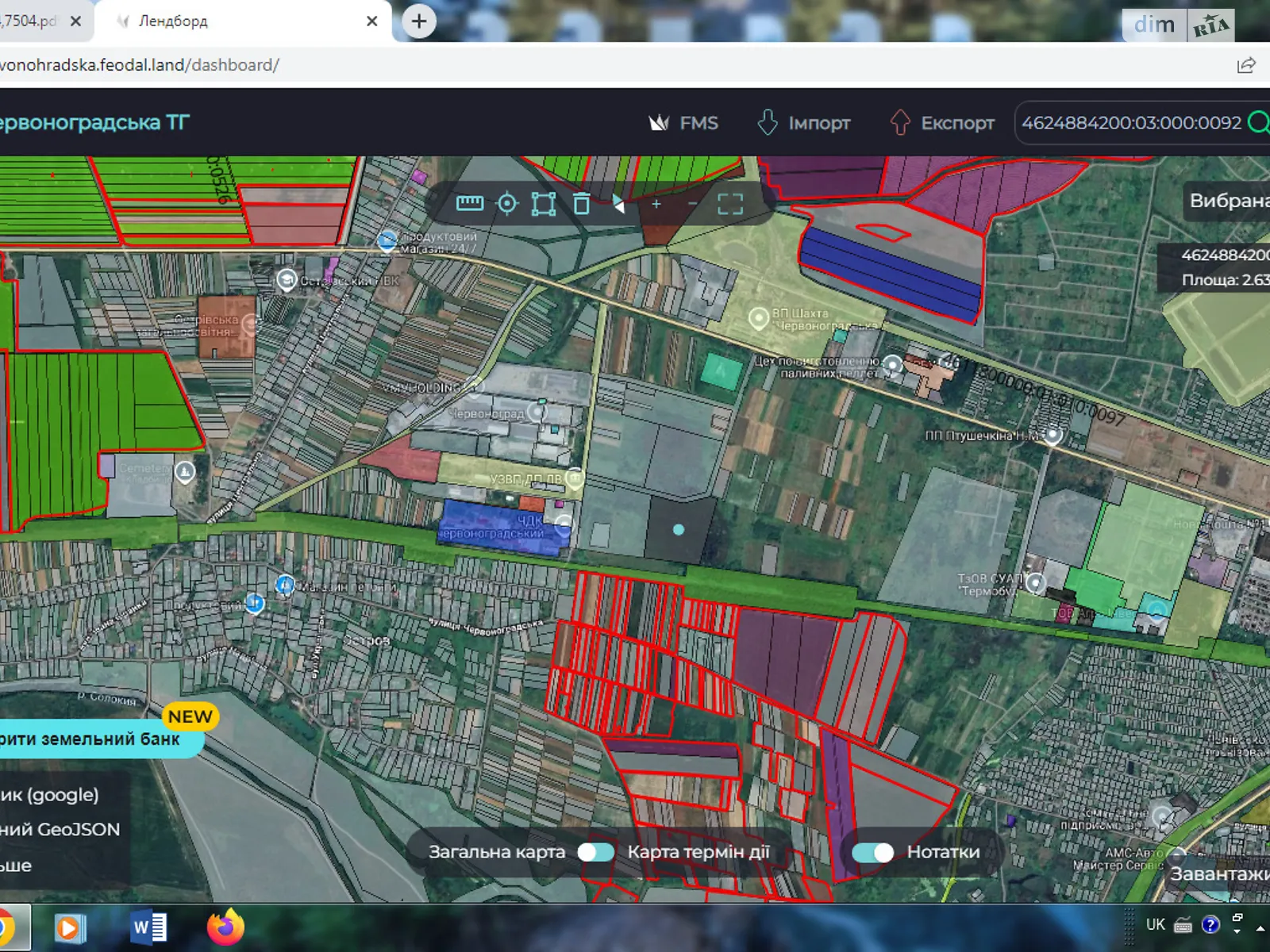The image size is (1270, 952).
Task: Toggle the Нотатки switch
Action: (x=872, y=852)
